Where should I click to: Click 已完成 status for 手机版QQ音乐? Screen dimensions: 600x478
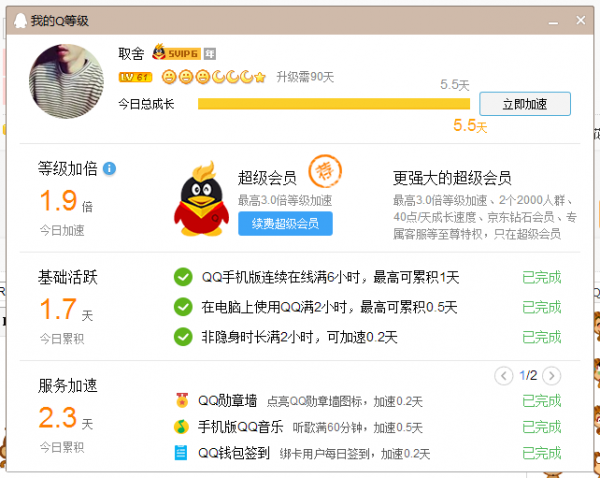pos(541,427)
